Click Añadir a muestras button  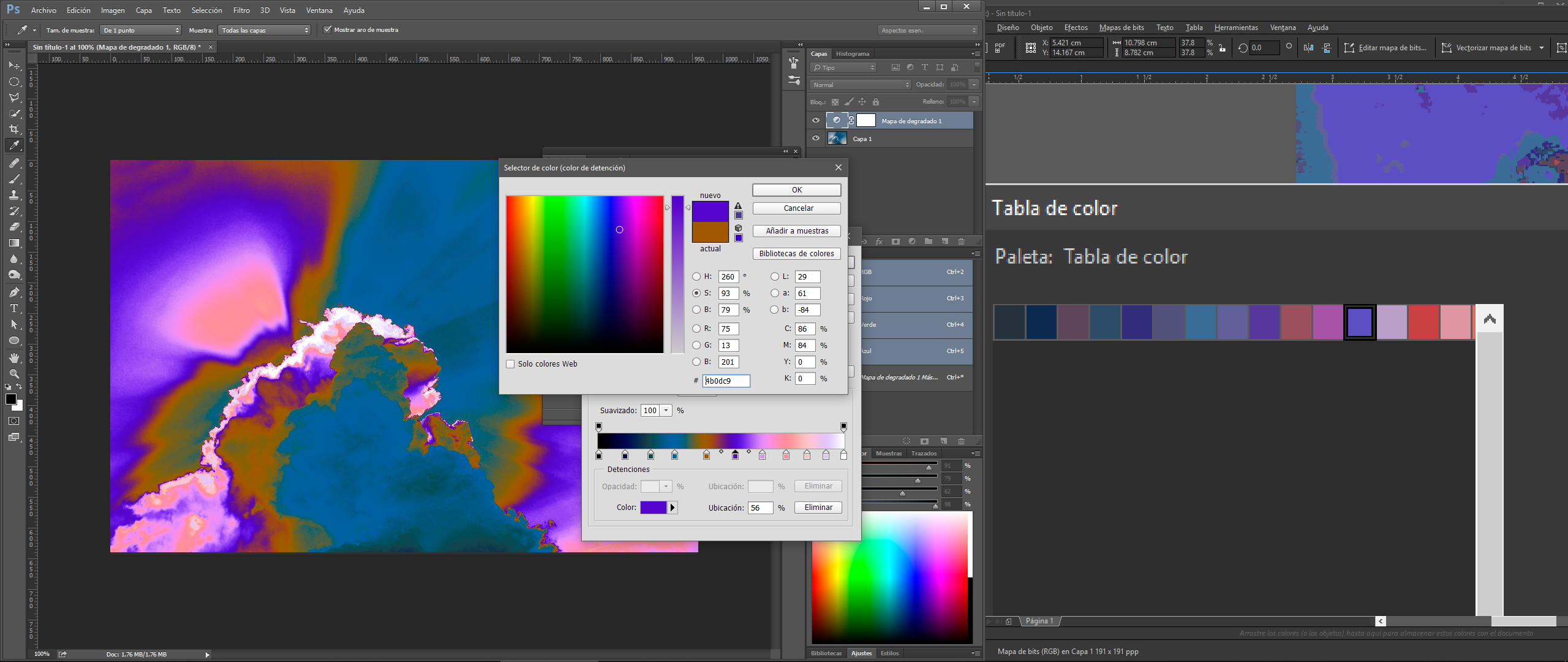[796, 231]
